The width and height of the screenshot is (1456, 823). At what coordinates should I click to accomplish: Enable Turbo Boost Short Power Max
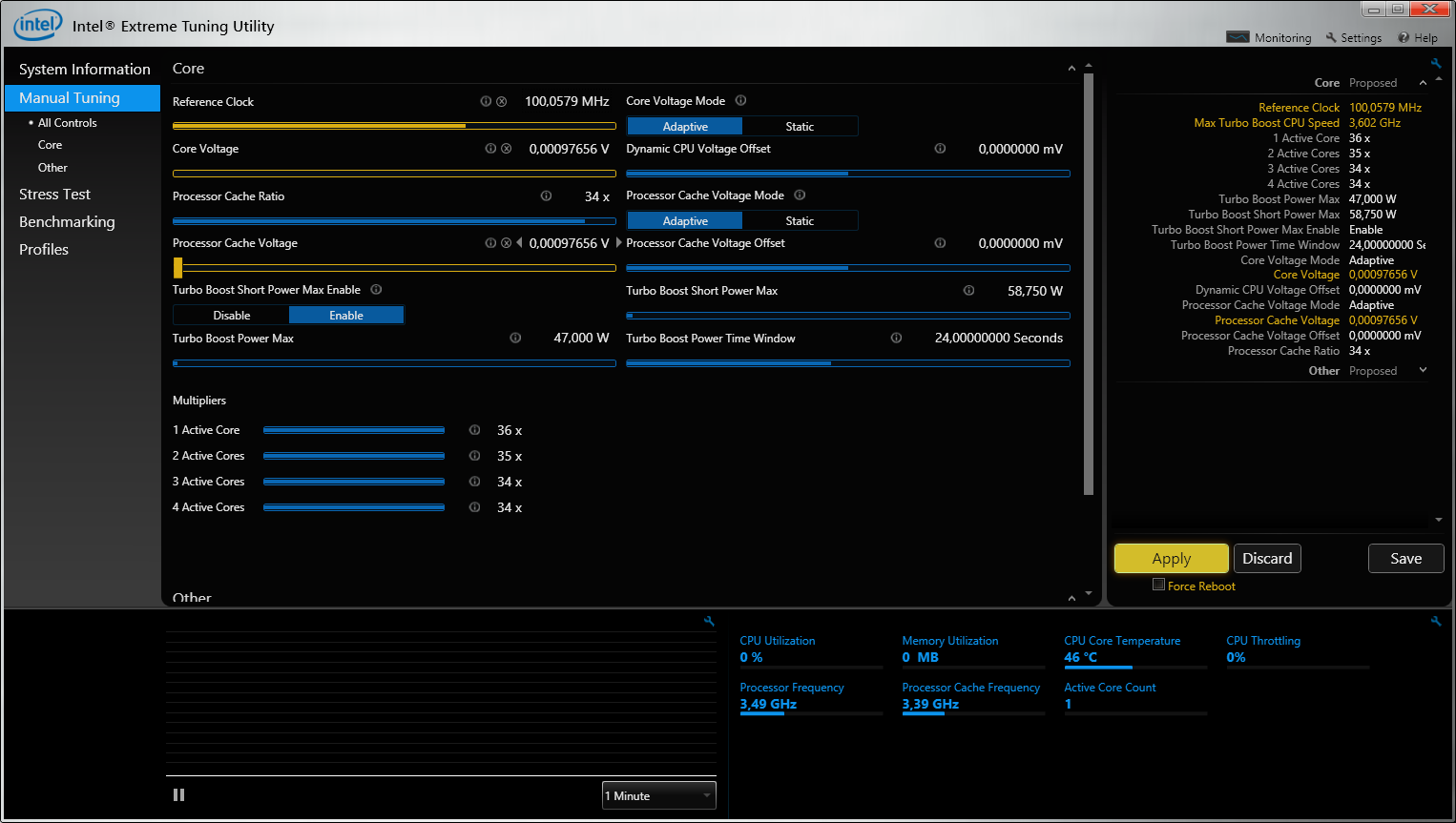(x=346, y=315)
